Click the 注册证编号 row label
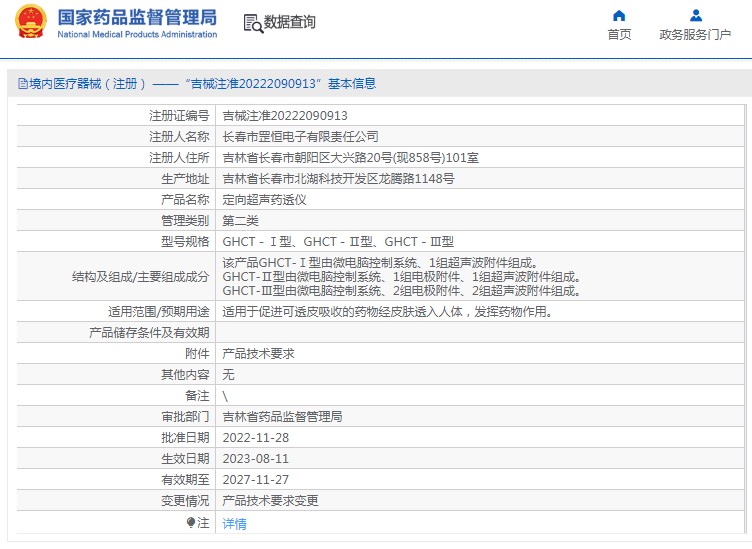Viewport: 752px width, 549px height. pos(179,116)
